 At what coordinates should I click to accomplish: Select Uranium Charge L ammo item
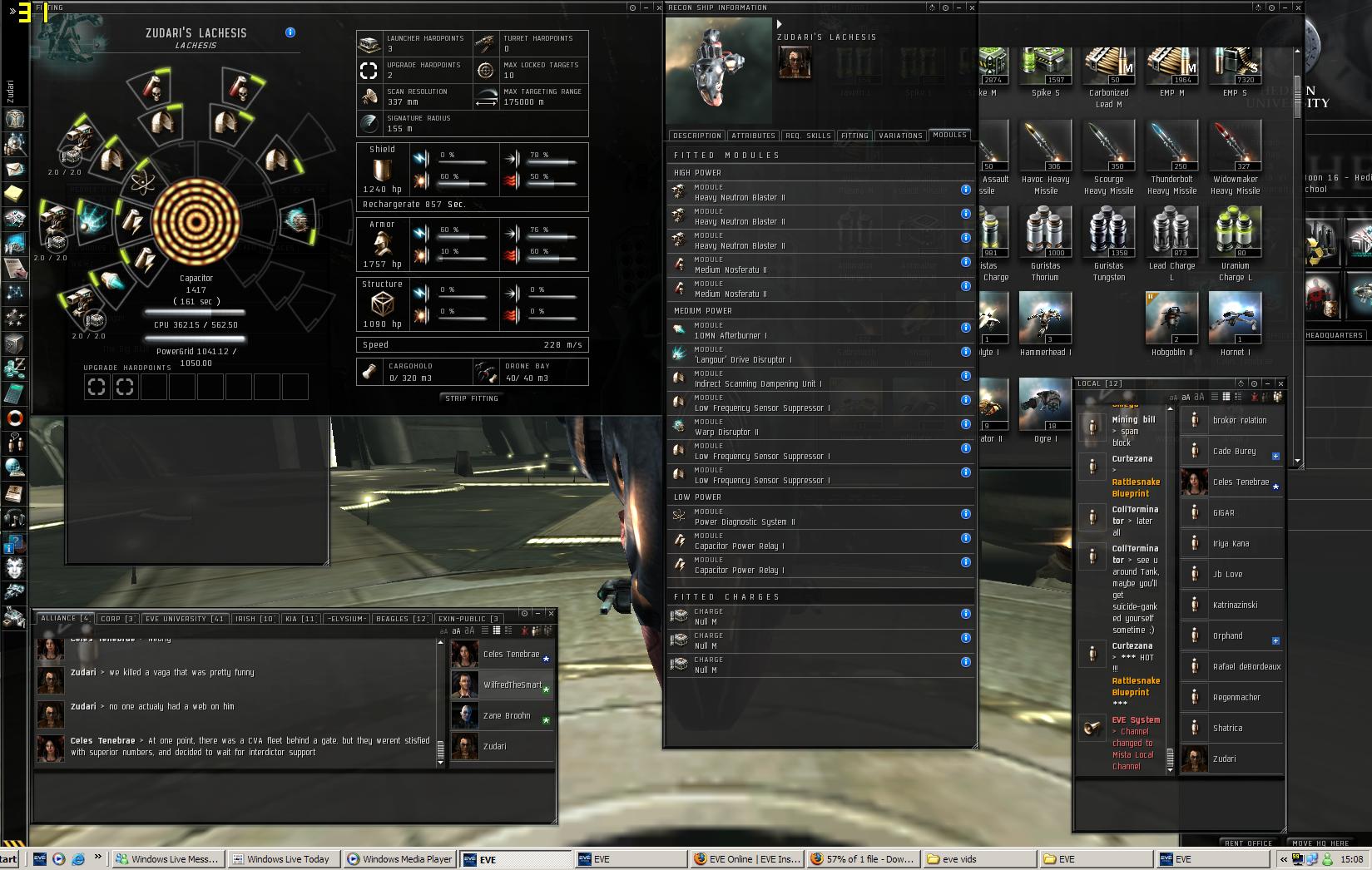pyautogui.click(x=1236, y=244)
